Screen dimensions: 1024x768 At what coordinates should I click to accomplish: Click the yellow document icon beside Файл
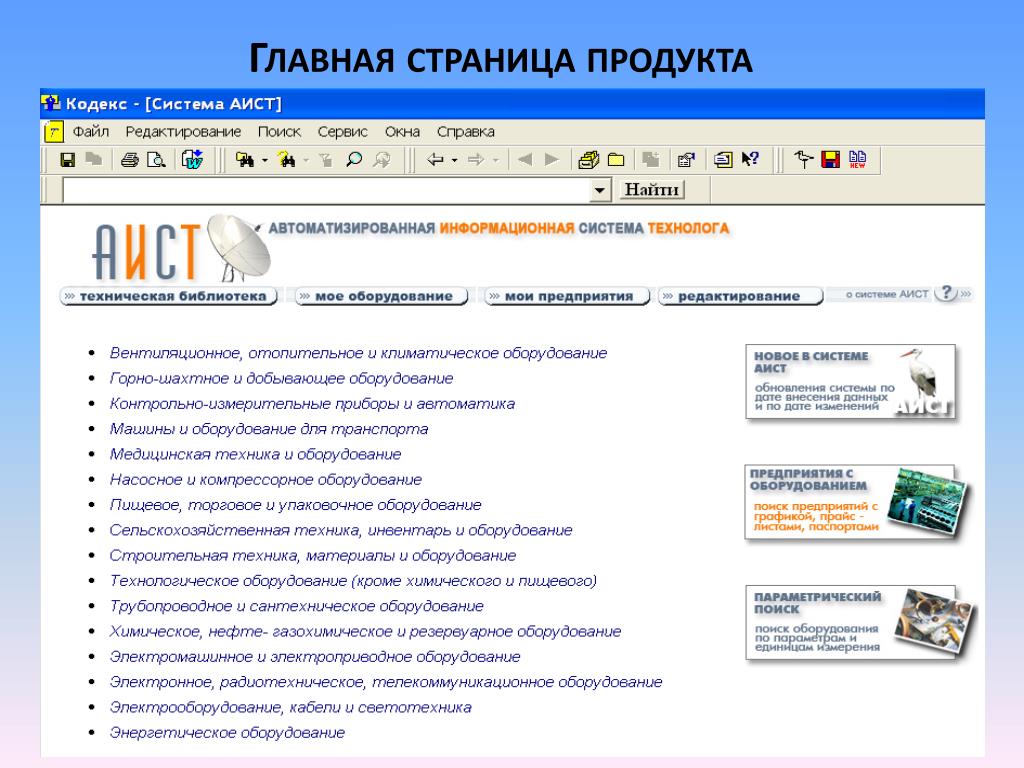(54, 132)
